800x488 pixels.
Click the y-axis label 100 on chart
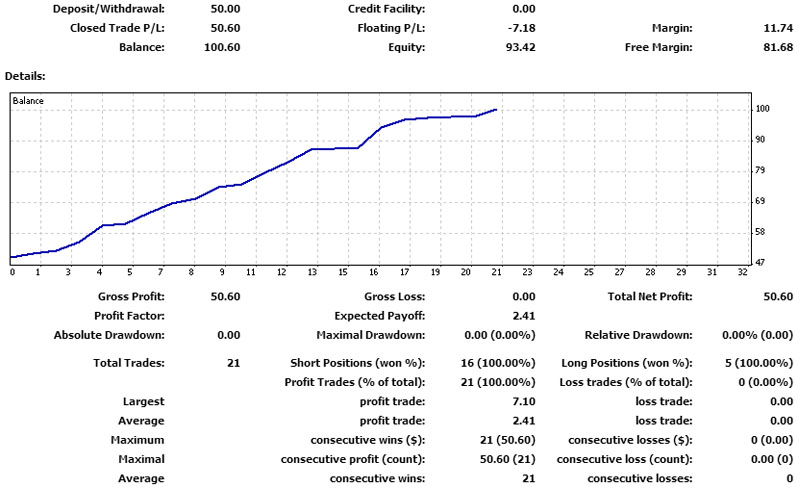pyautogui.click(x=763, y=109)
